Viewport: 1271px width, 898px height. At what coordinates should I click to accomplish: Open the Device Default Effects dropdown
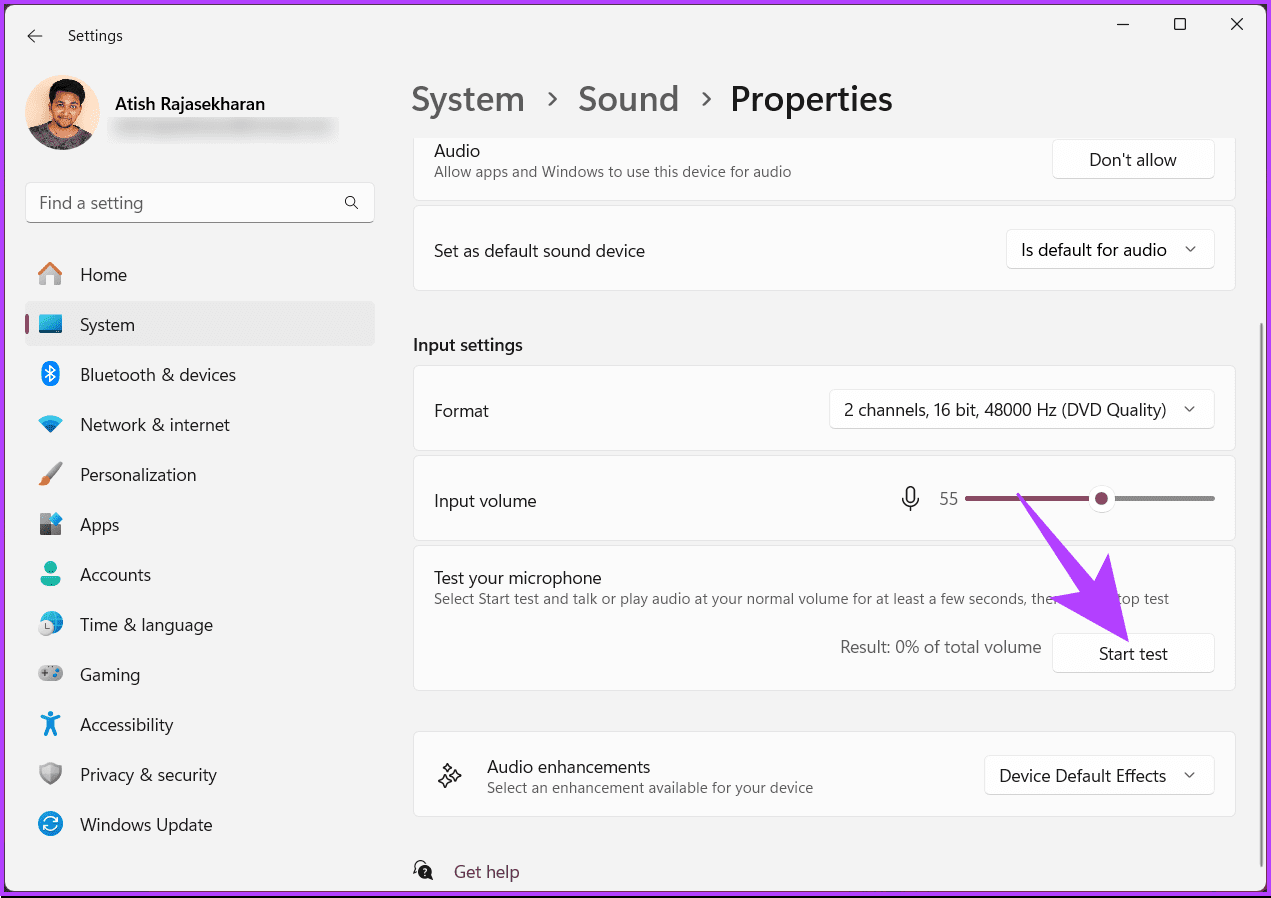(1098, 775)
